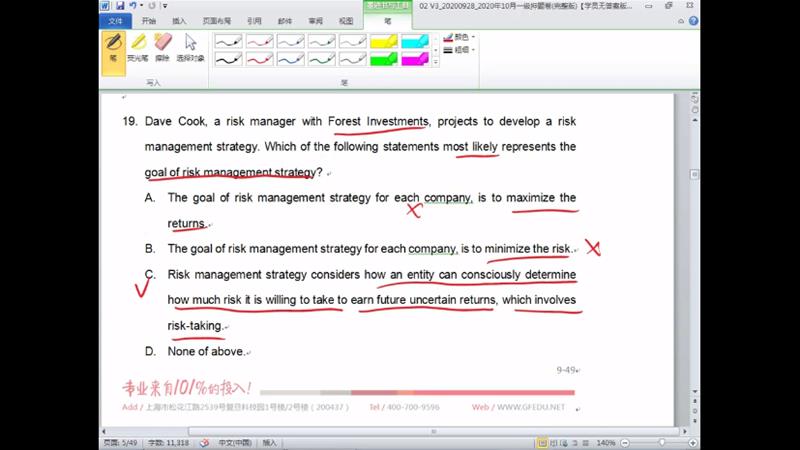
Task: Expand the pen styles gallery
Action: (x=435, y=63)
